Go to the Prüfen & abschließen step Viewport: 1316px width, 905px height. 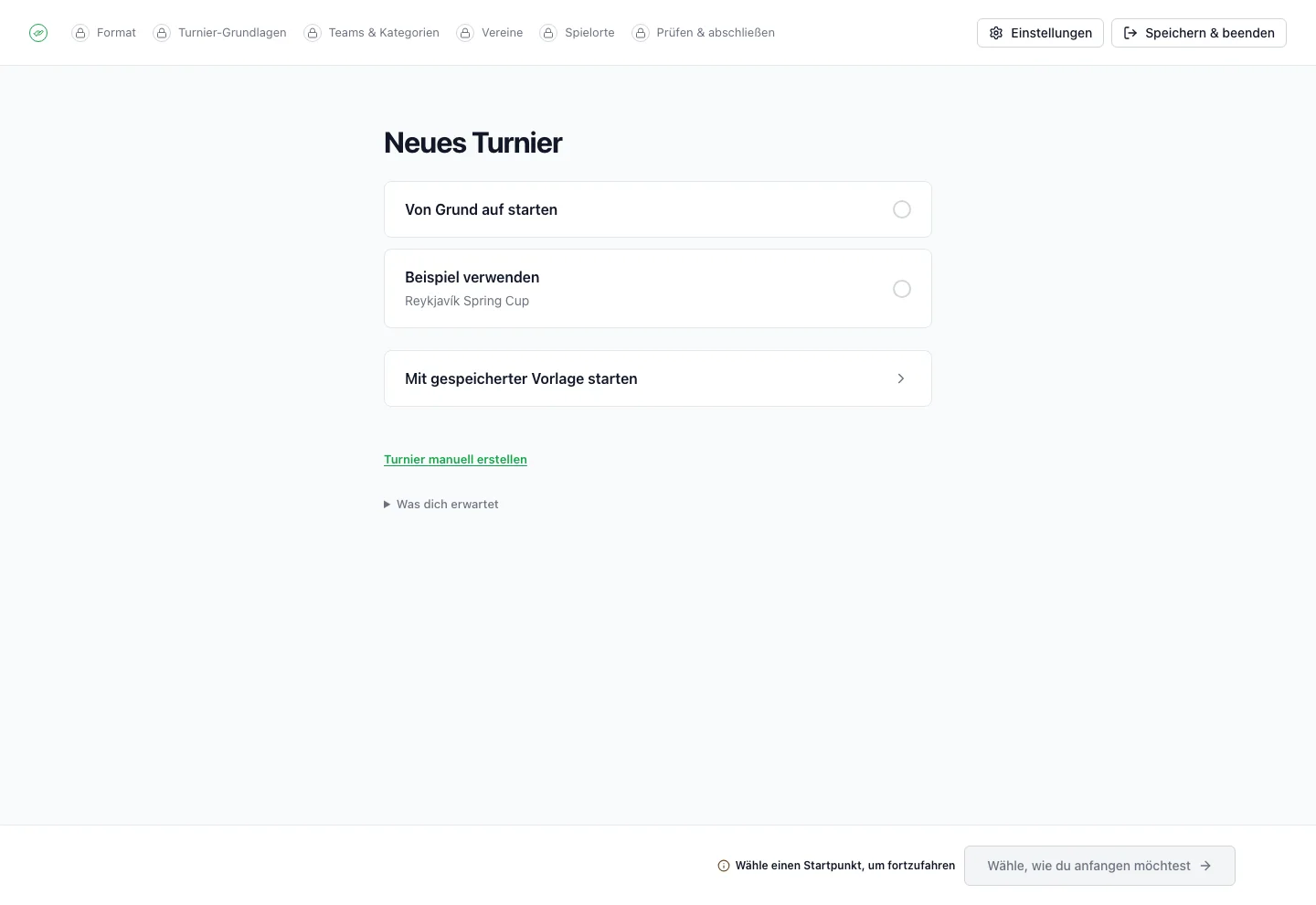tap(703, 33)
